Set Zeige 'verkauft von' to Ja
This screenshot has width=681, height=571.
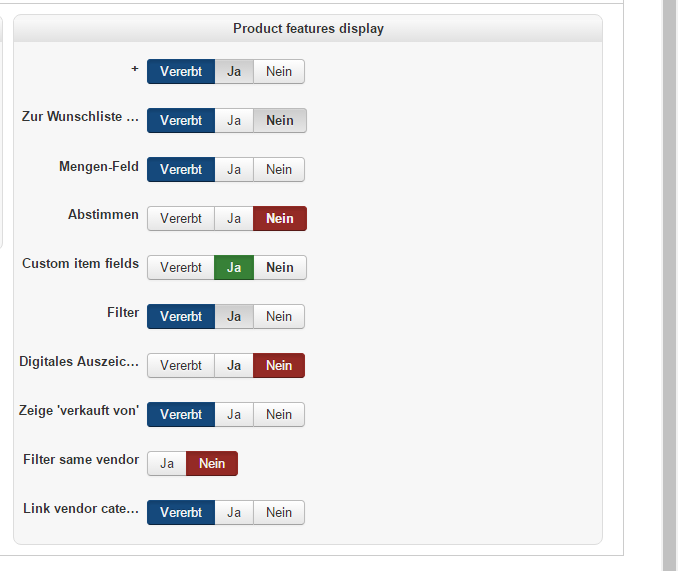coord(234,415)
